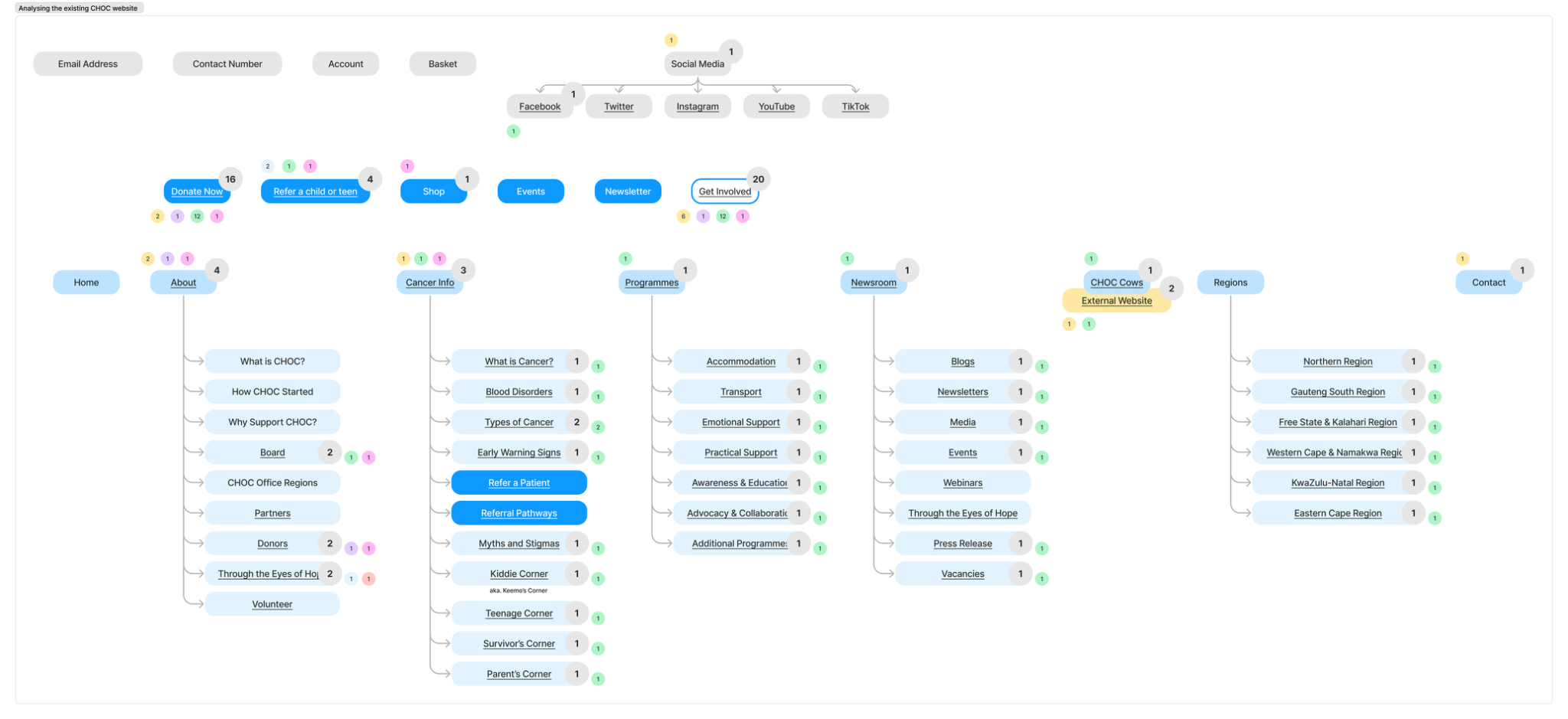This screenshot has width=1568, height=719.
Task: Open the Facebook link node
Action: [x=540, y=106]
